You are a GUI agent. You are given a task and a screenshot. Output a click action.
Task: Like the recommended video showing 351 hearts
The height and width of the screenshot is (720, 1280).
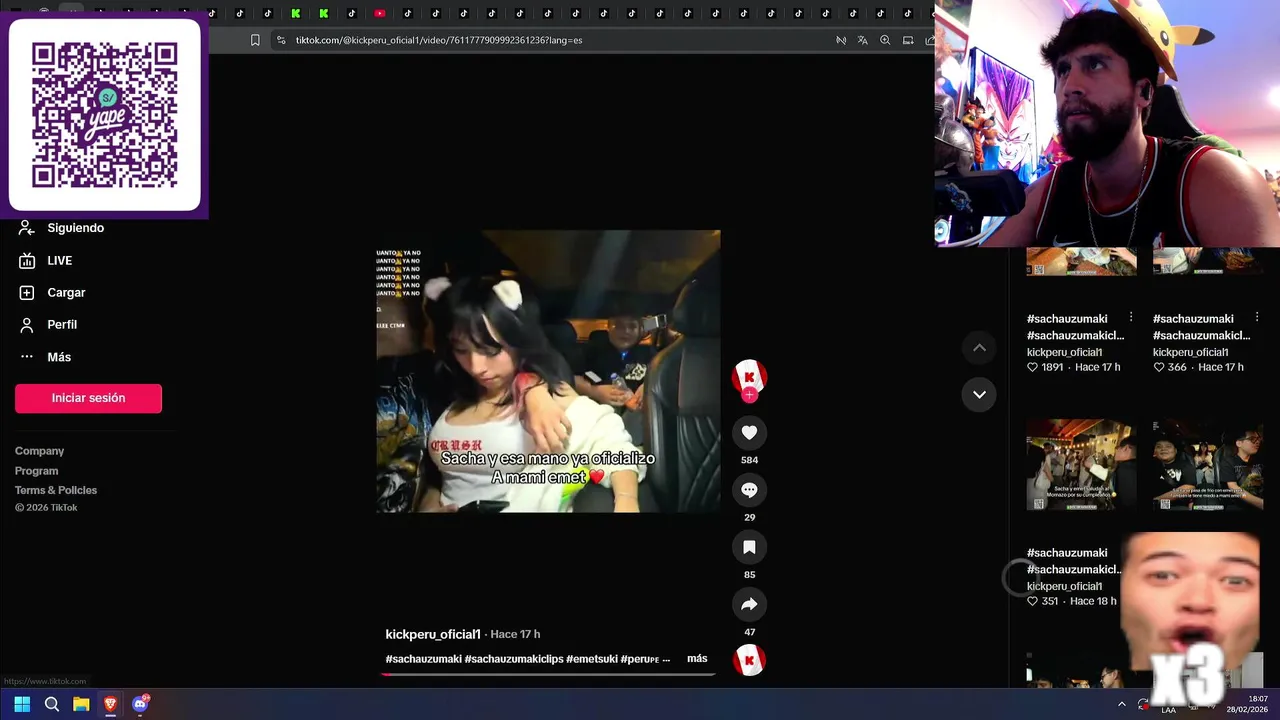[1033, 601]
